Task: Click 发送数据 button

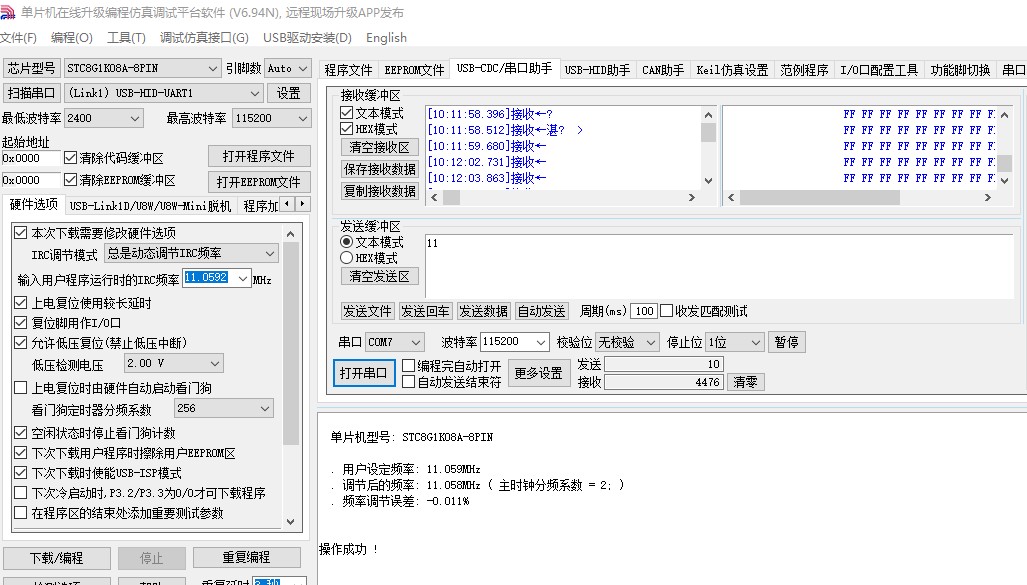Action: 483,311
